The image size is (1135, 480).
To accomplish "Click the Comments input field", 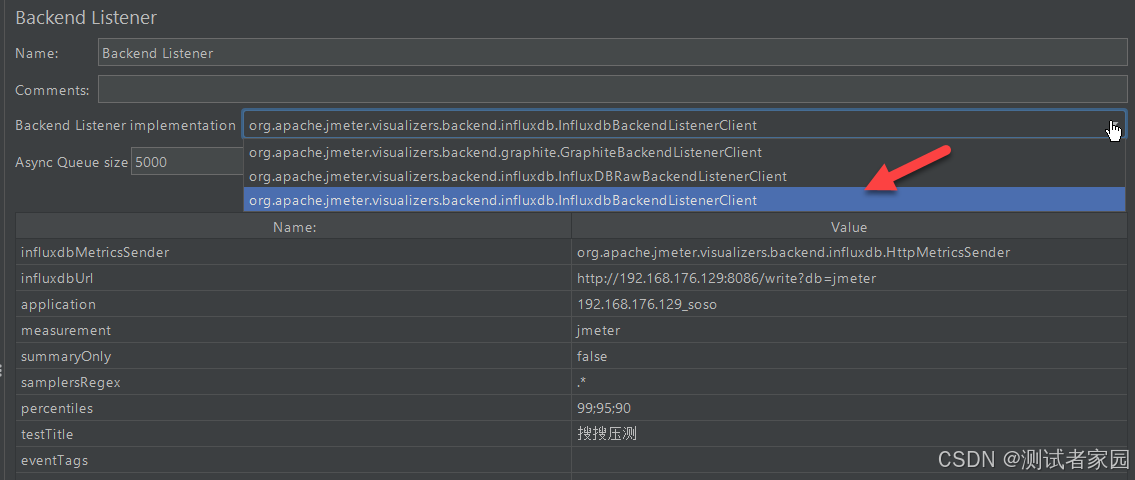I will (x=612, y=90).
